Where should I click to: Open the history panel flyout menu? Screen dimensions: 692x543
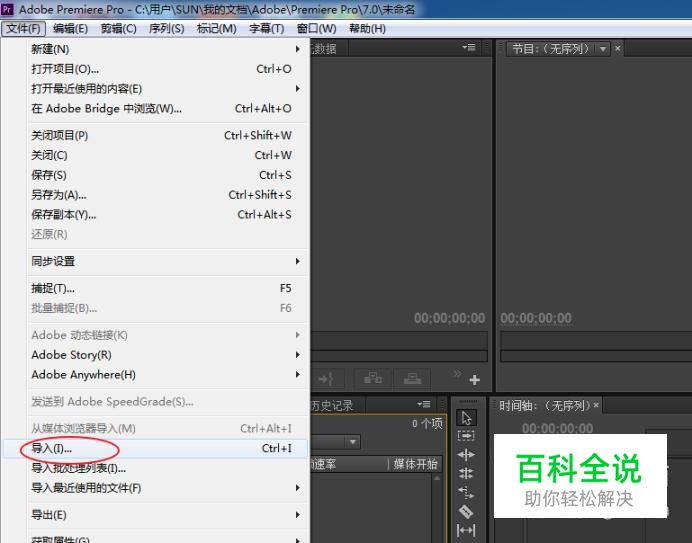click(424, 404)
